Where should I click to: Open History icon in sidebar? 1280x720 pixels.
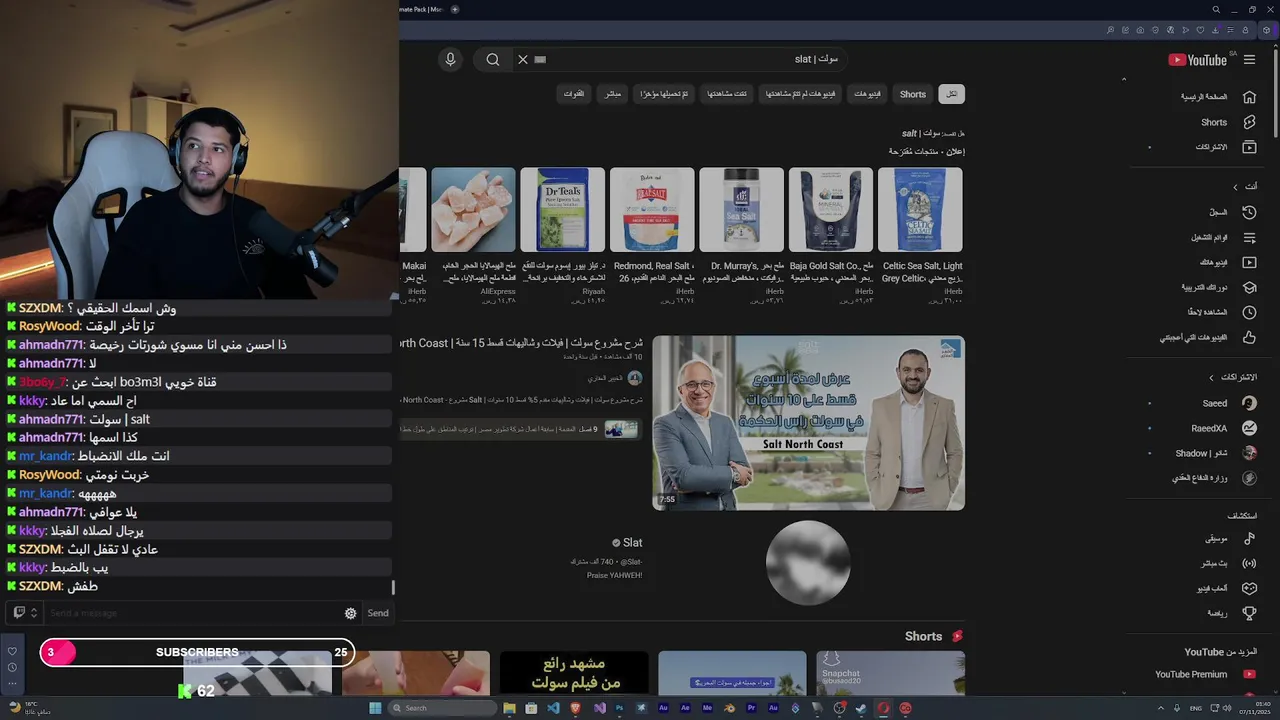pyautogui.click(x=1249, y=212)
